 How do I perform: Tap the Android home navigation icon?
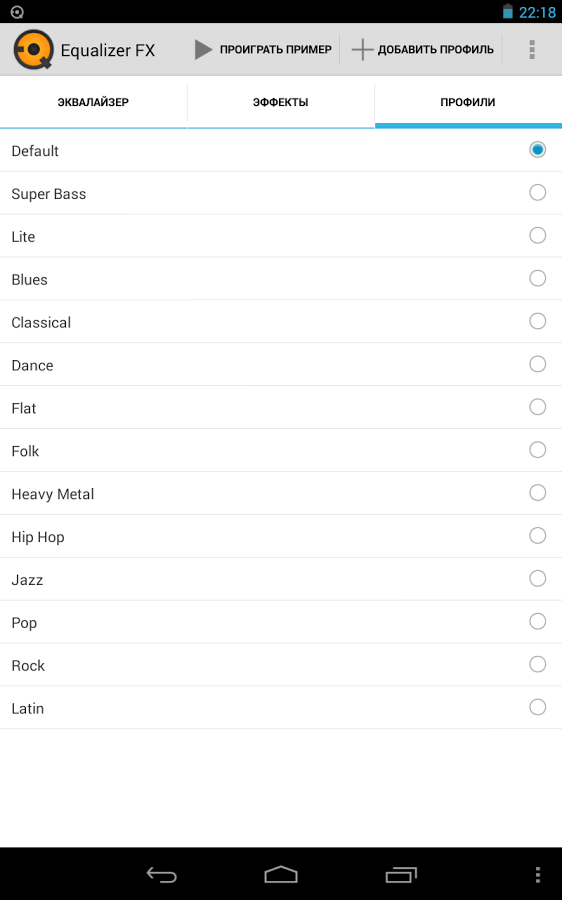(x=281, y=874)
